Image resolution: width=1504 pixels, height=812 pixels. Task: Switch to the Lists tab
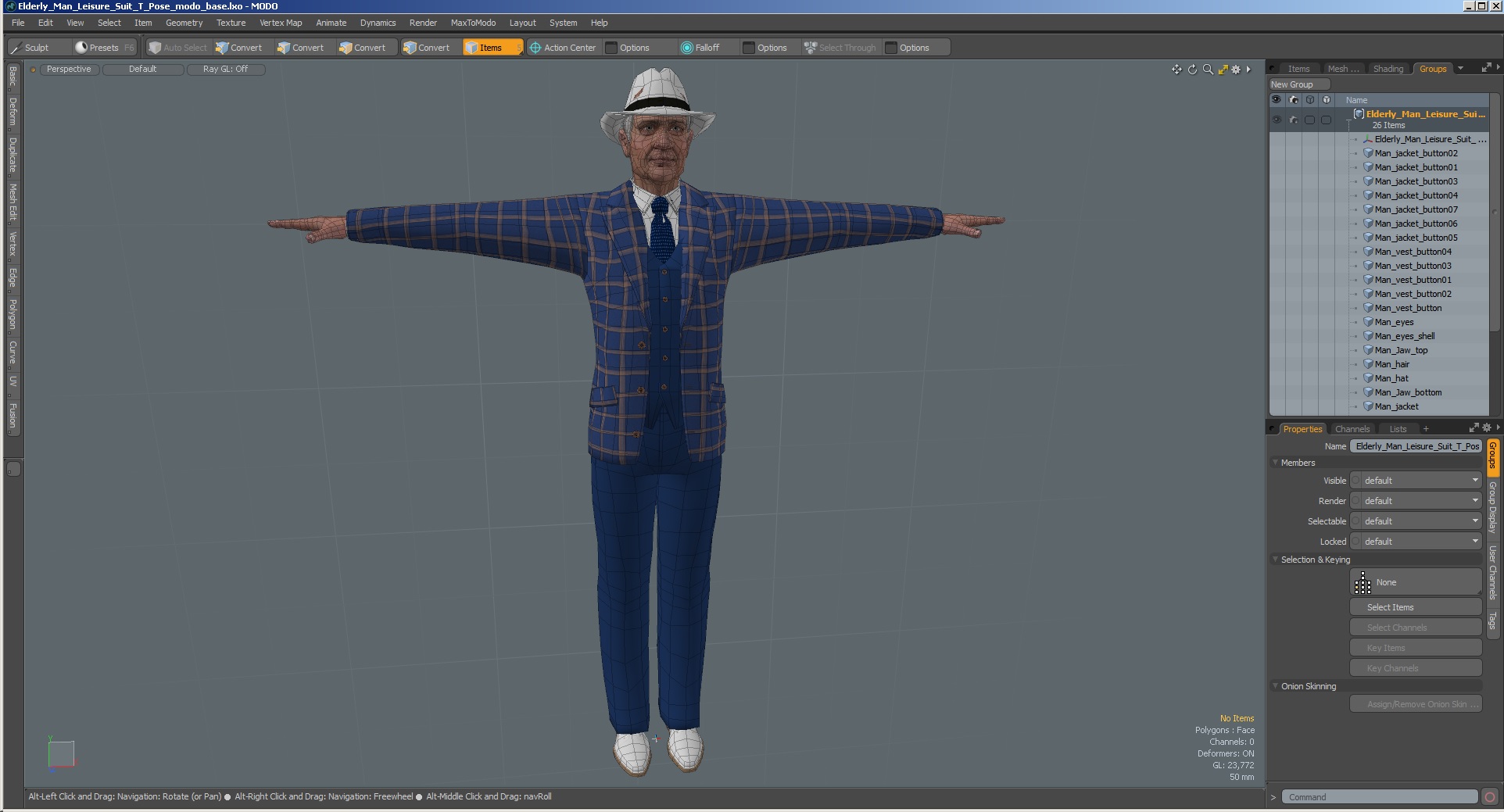point(1398,429)
